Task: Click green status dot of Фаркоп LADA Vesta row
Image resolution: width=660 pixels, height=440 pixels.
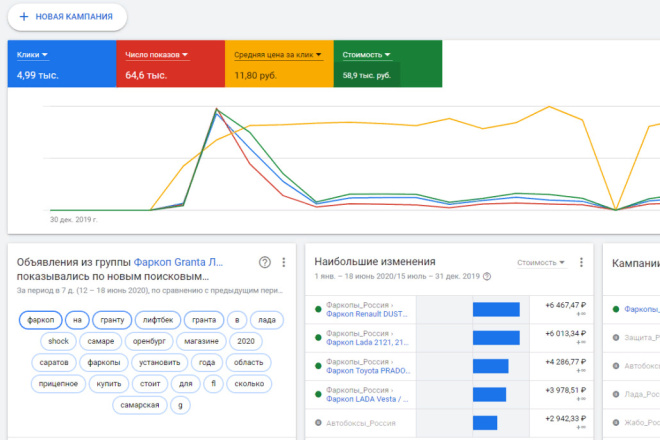Action: click(x=318, y=395)
